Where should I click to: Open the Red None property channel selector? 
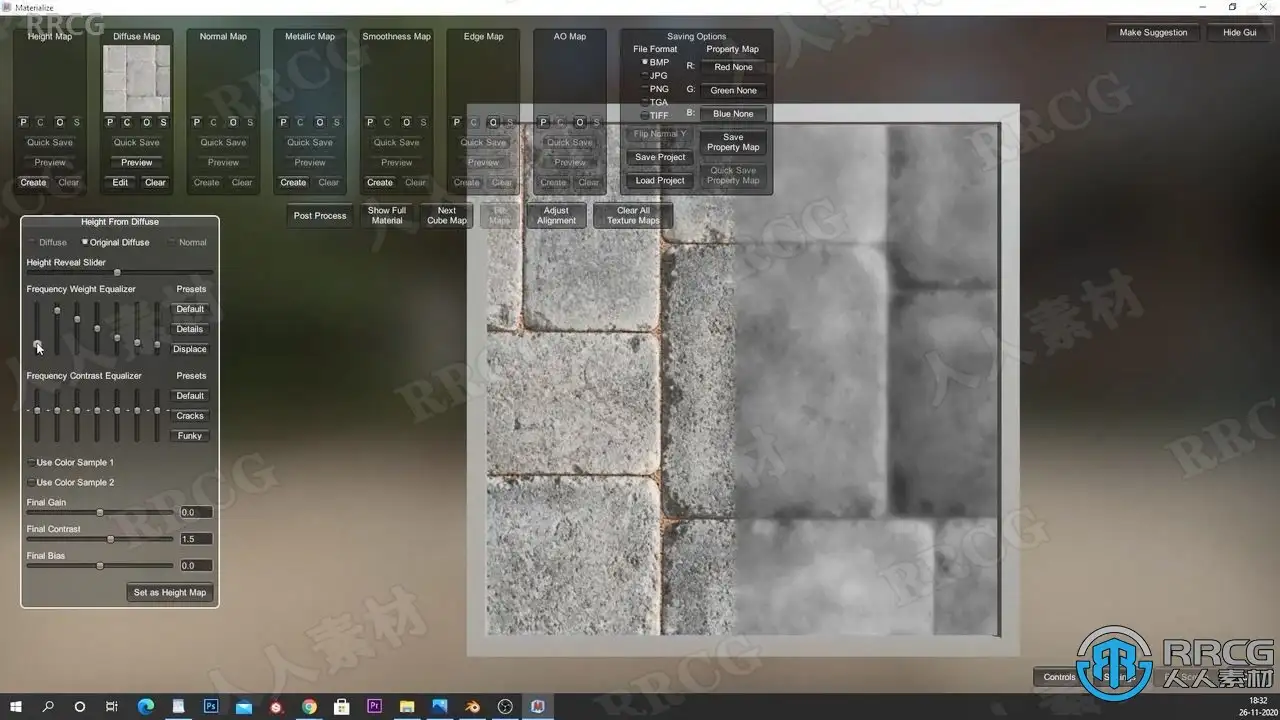tap(733, 67)
